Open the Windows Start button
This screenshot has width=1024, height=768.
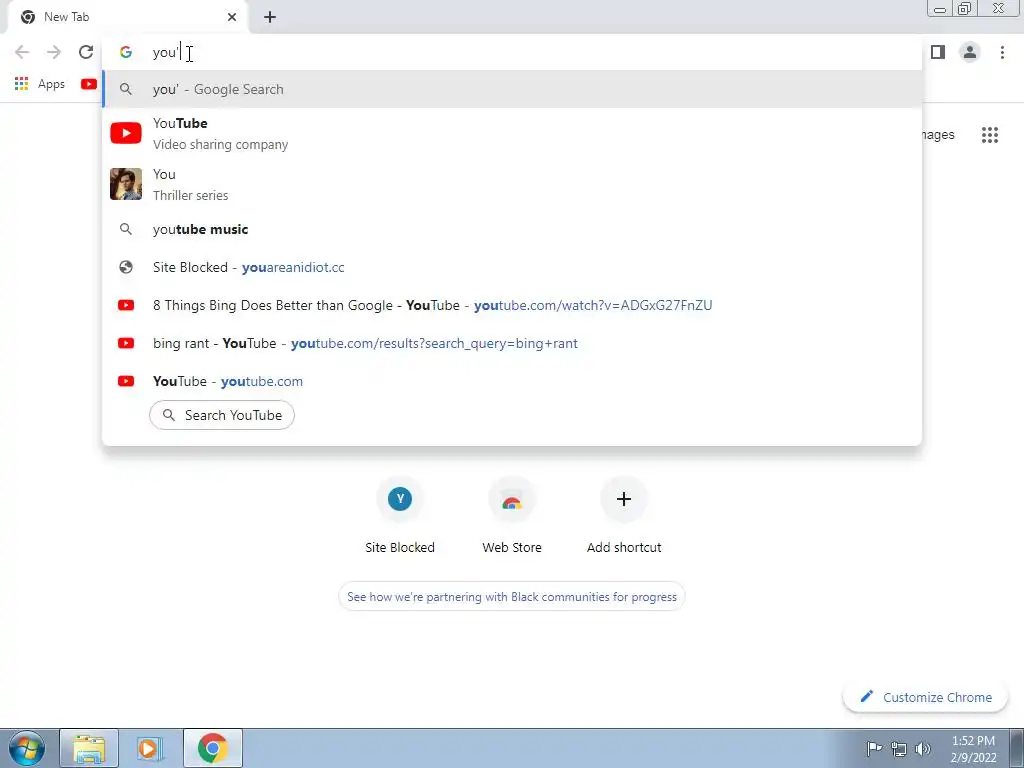(27, 748)
